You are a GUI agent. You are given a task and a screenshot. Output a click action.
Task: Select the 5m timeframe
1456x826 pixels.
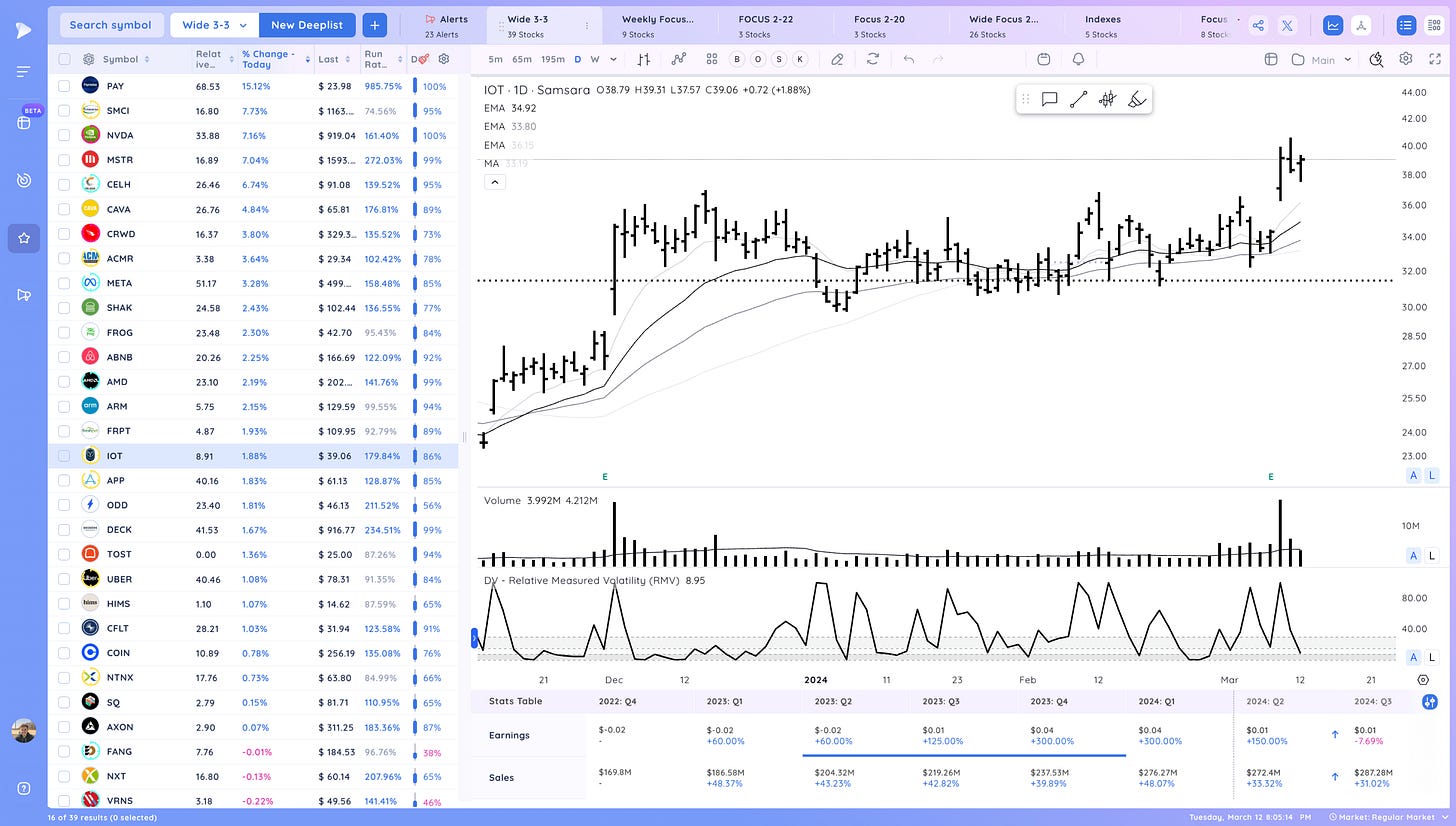495,59
